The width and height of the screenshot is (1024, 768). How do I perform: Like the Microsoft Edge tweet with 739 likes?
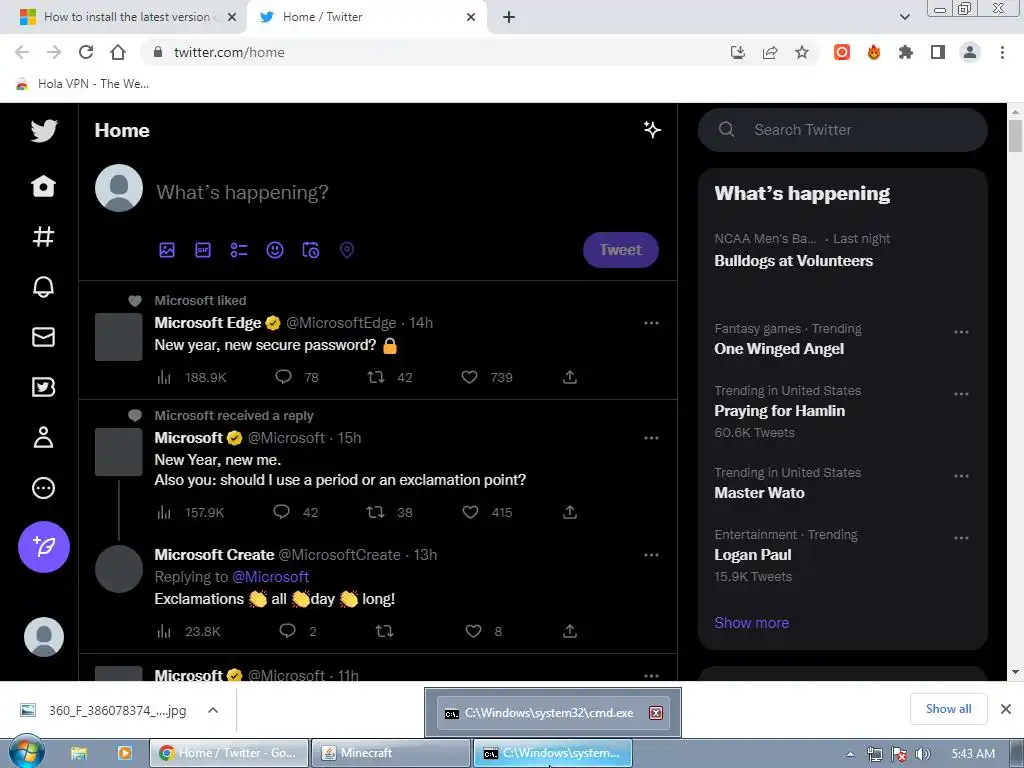click(470, 377)
